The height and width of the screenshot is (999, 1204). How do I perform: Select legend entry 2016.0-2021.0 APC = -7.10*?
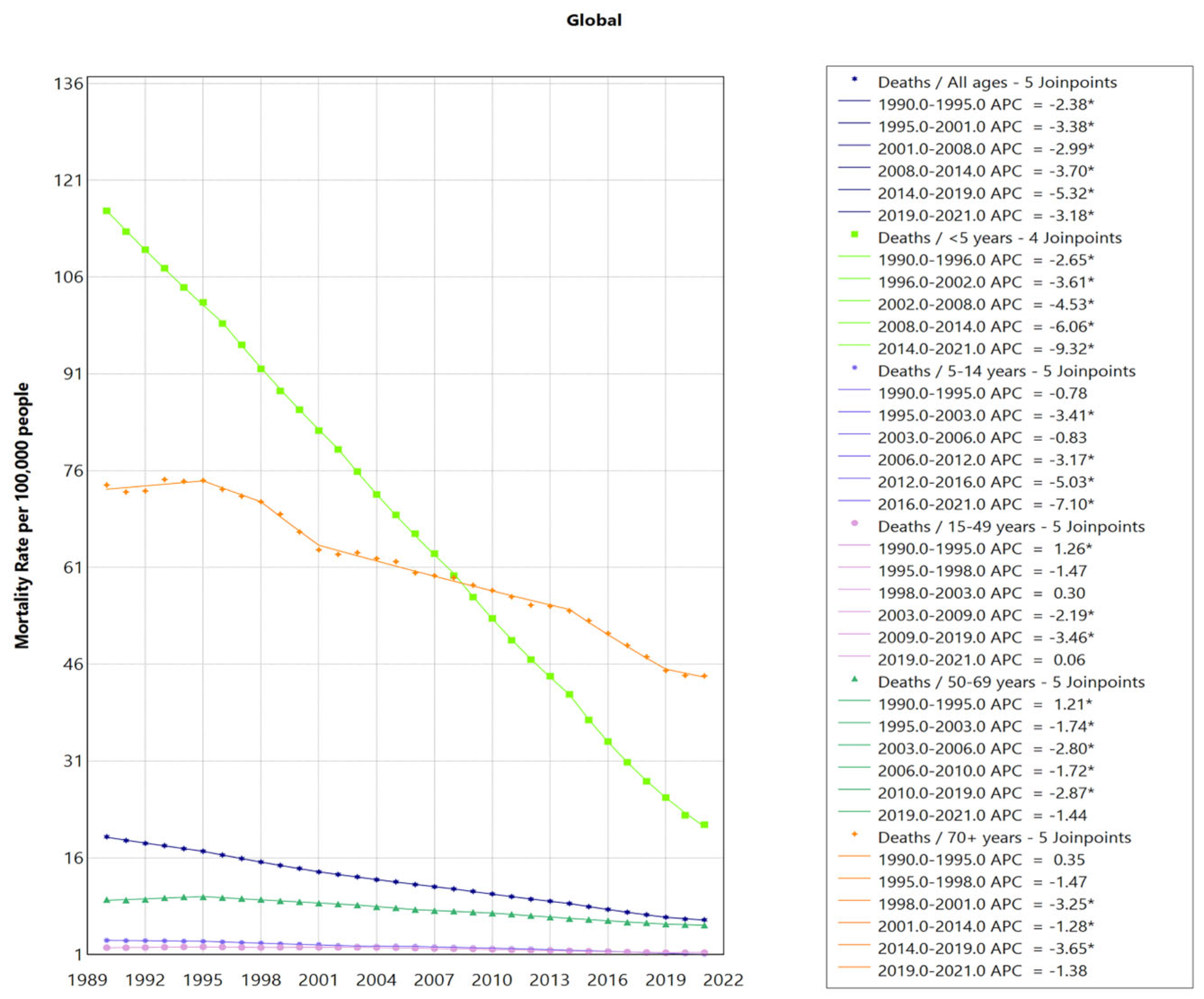point(986,504)
